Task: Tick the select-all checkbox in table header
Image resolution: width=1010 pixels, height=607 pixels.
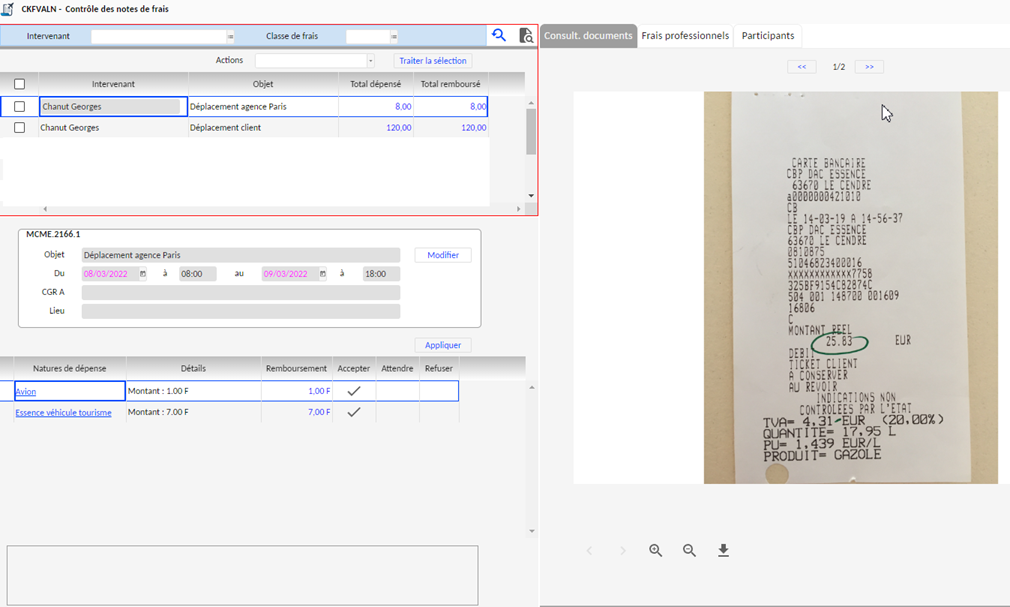Action: tap(19, 84)
